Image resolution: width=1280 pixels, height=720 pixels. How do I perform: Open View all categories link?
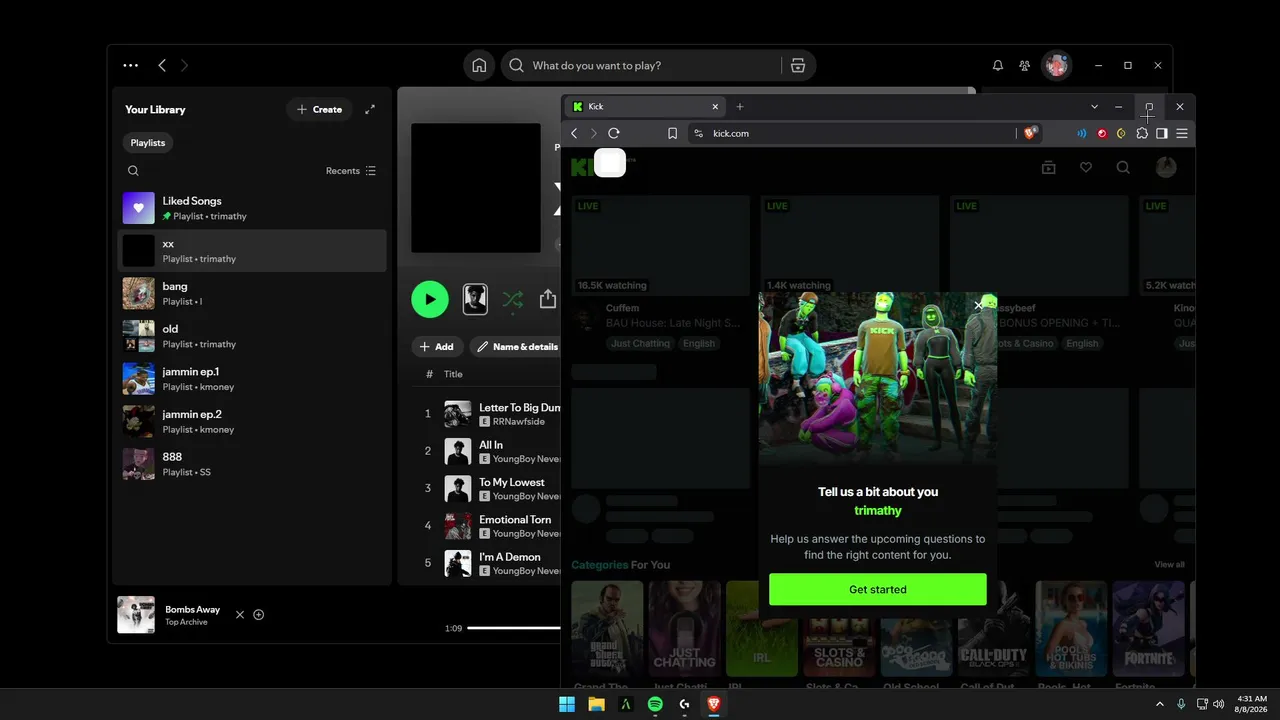(1169, 565)
